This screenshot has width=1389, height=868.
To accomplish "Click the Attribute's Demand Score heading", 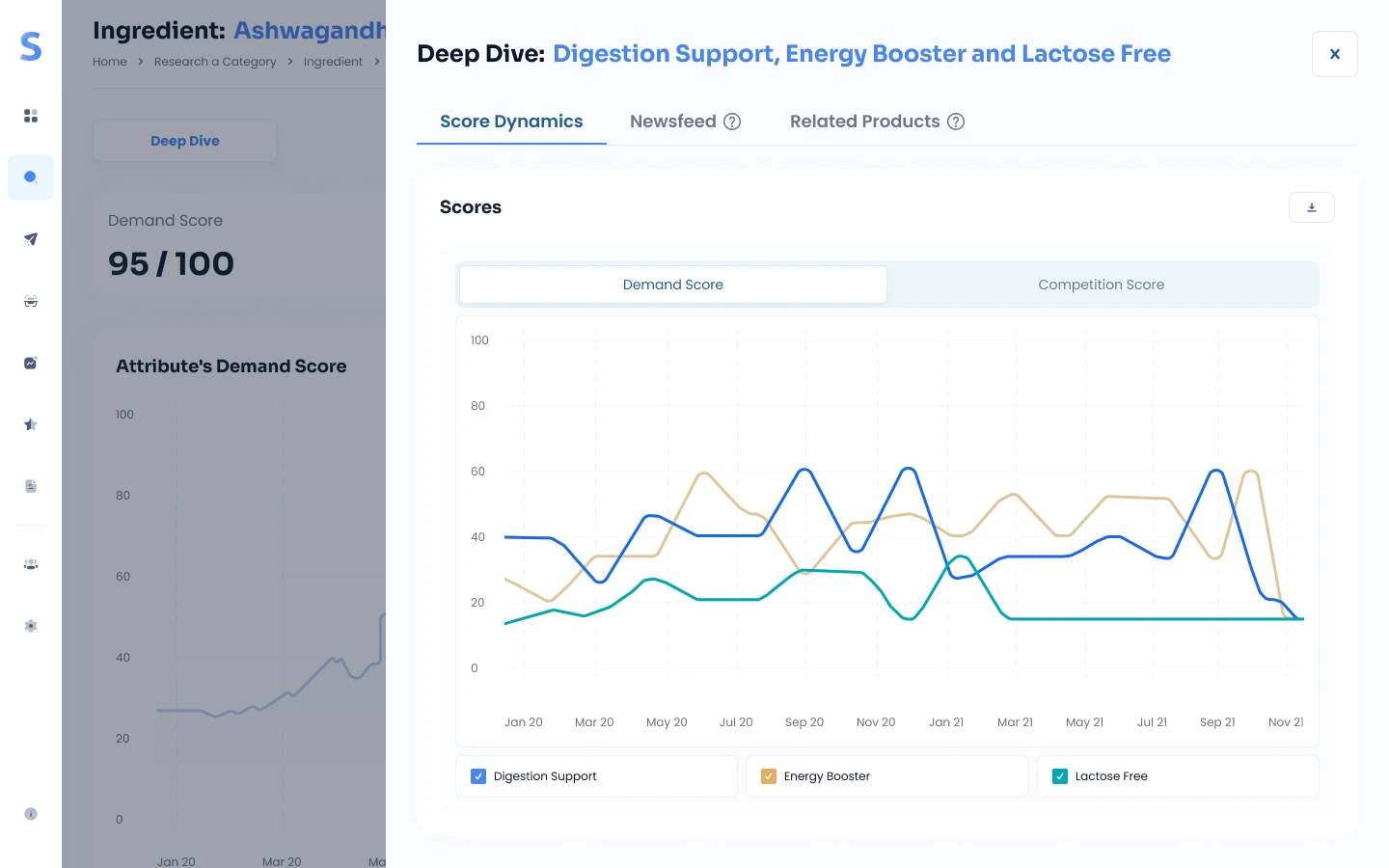I will (231, 366).
